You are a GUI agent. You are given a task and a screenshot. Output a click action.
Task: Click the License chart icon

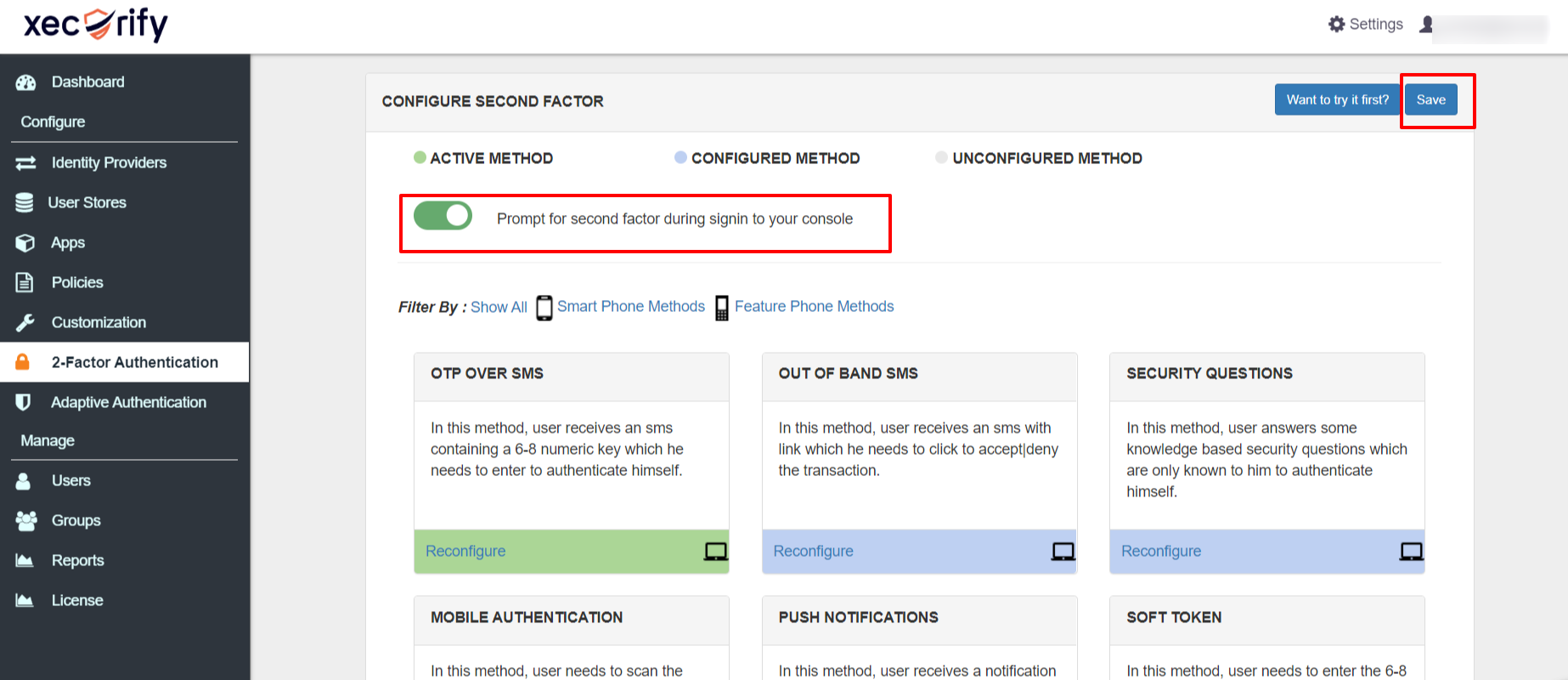[x=25, y=600]
